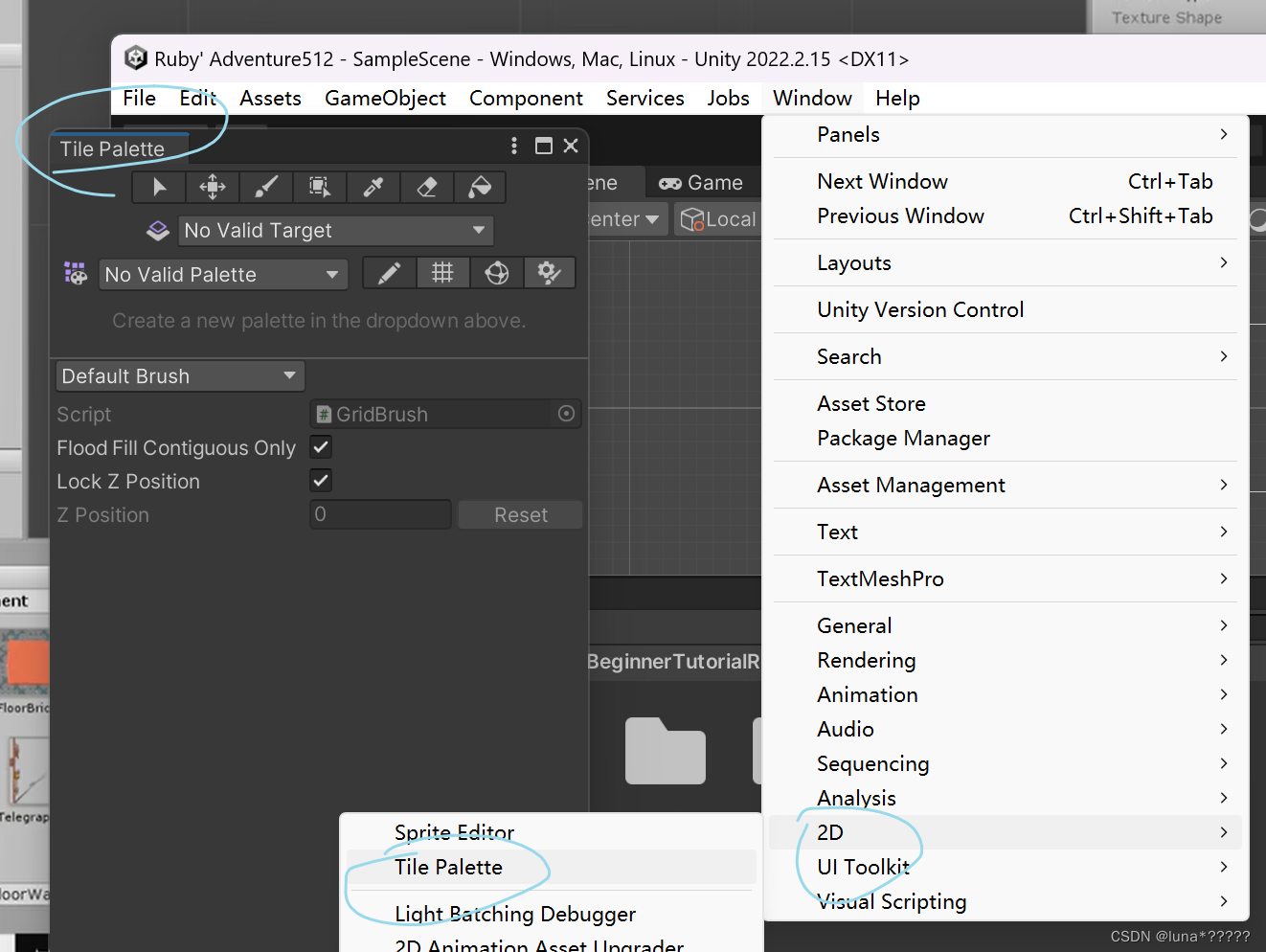
Task: Select Next Window menu entry
Action: [x=1006, y=182]
